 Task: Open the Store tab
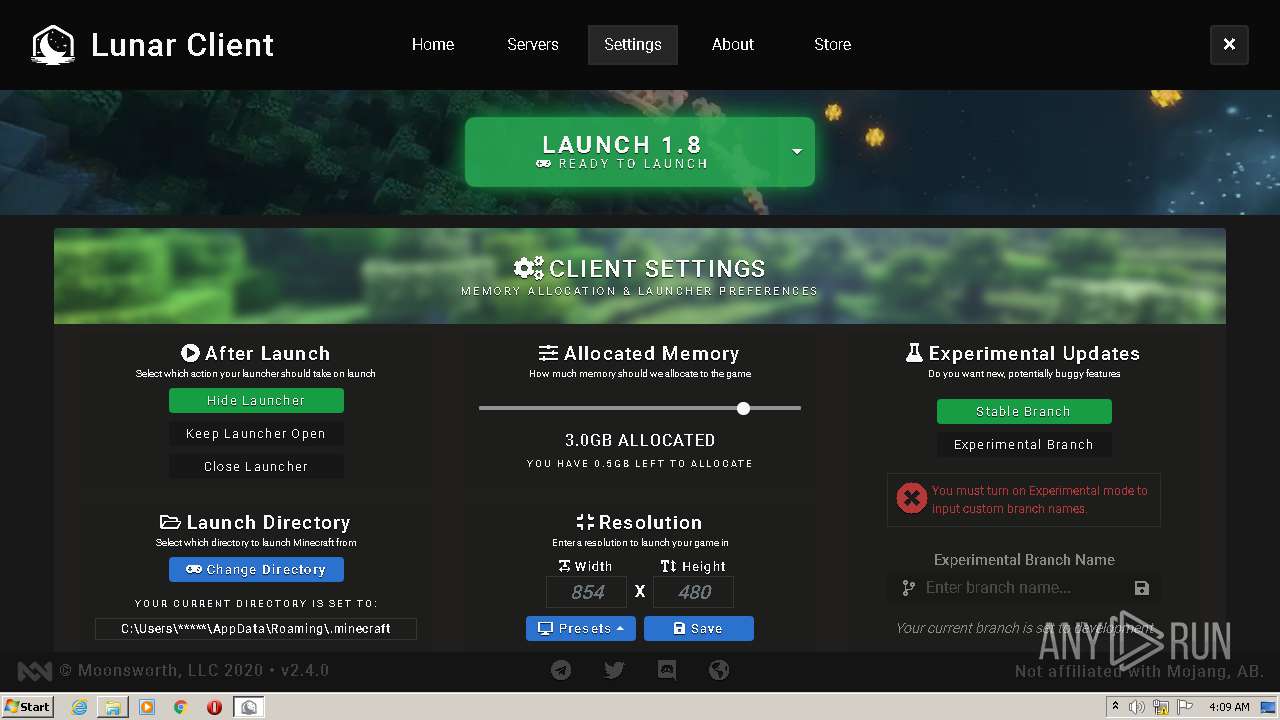tap(833, 45)
